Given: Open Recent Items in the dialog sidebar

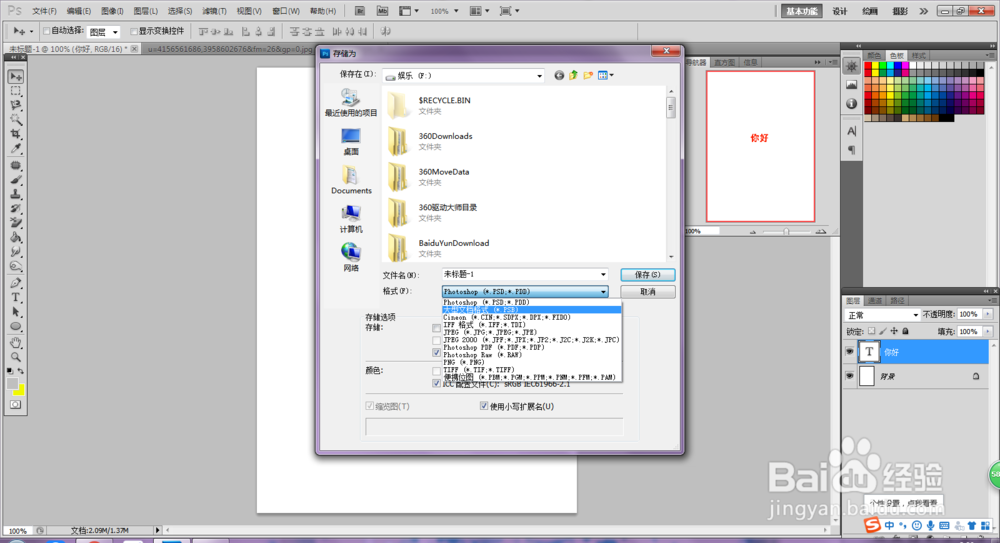Looking at the screenshot, I should click(x=351, y=103).
